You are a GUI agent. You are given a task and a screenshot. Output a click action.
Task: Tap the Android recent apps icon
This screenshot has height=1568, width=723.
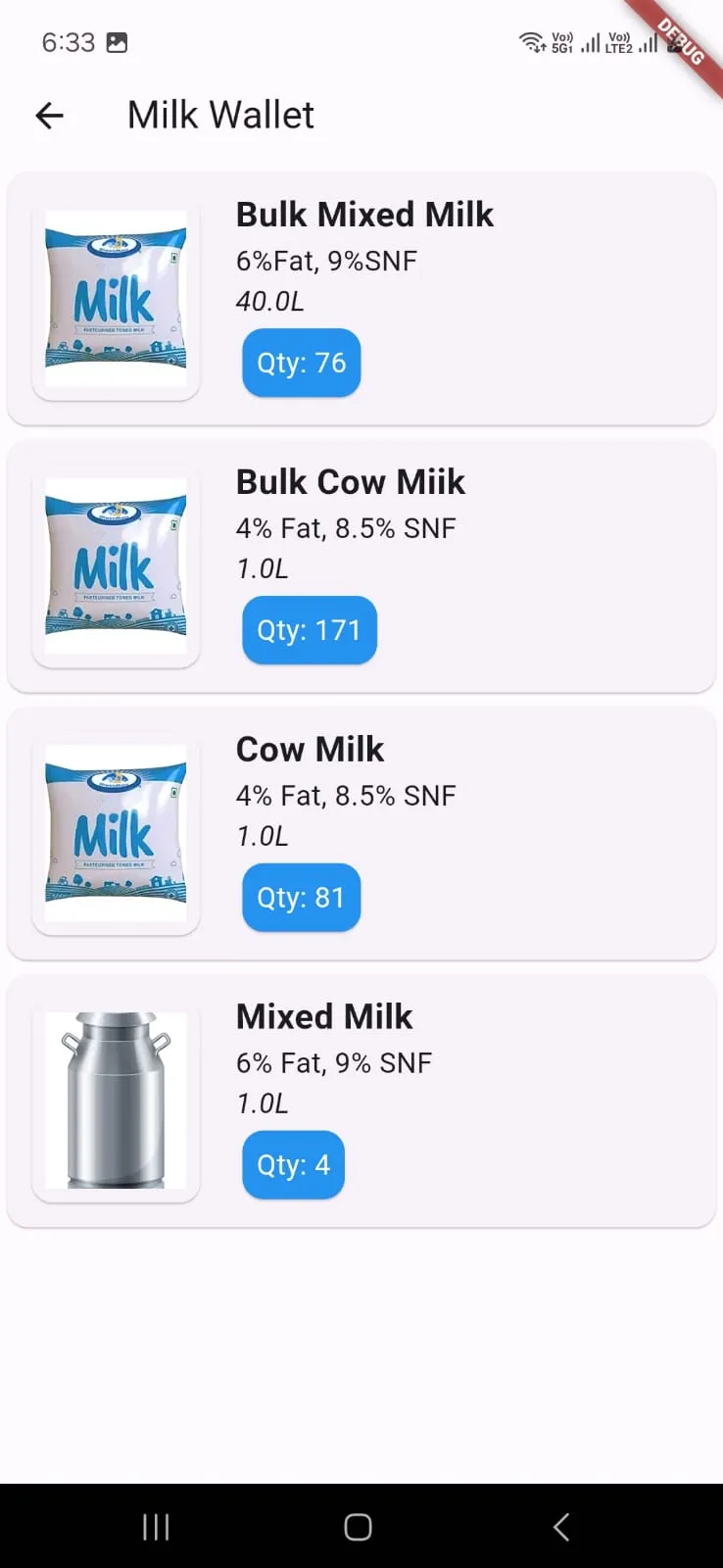tap(156, 1527)
